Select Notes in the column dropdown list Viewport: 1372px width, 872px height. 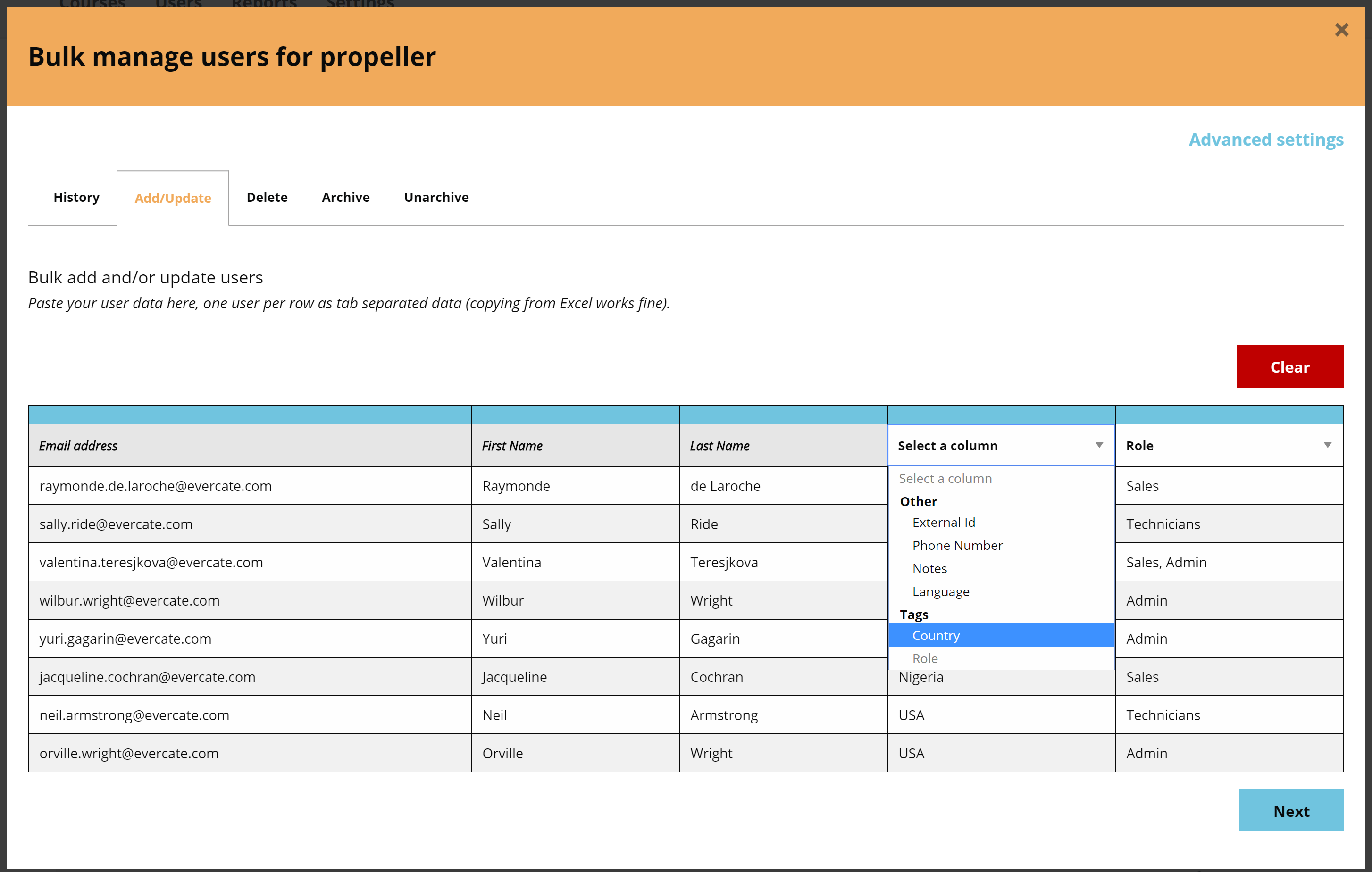(929, 568)
